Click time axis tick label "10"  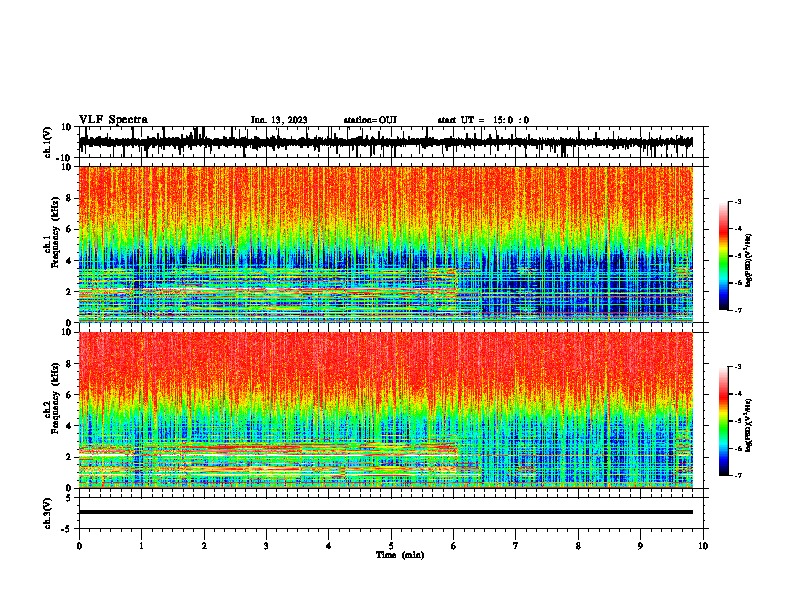[x=703, y=546]
